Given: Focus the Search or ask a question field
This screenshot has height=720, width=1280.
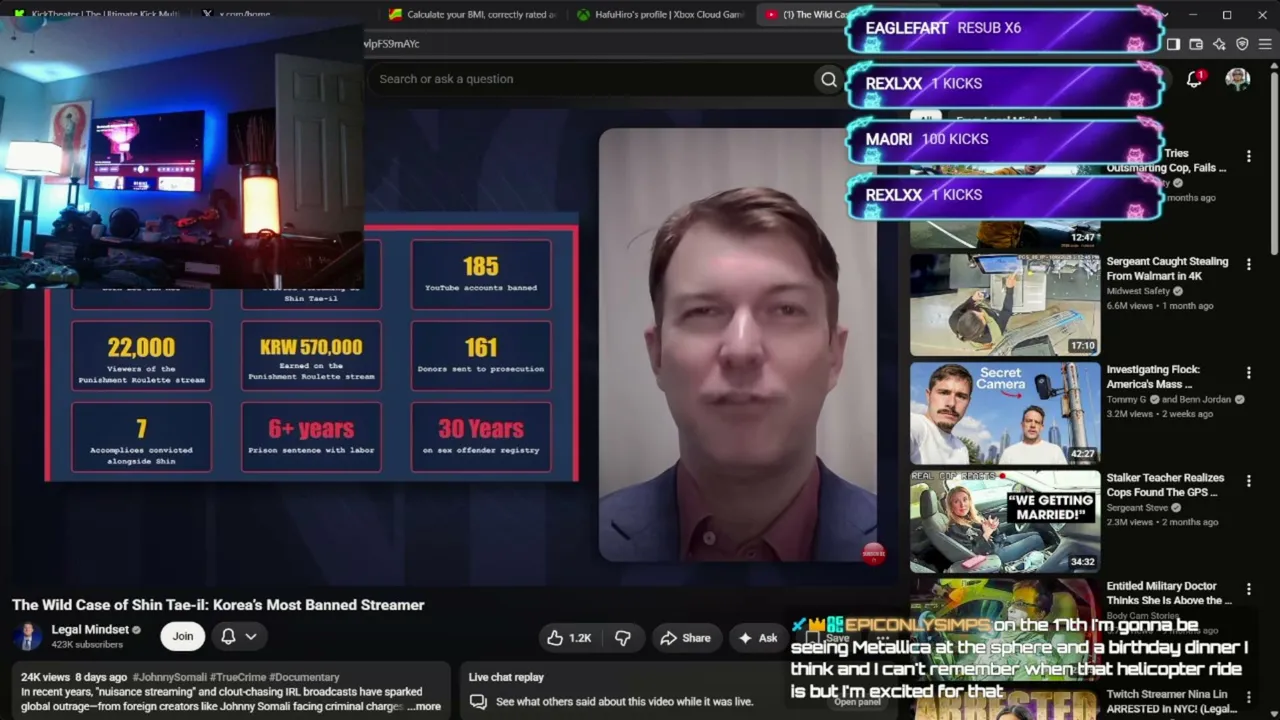Looking at the screenshot, I should 590,79.
